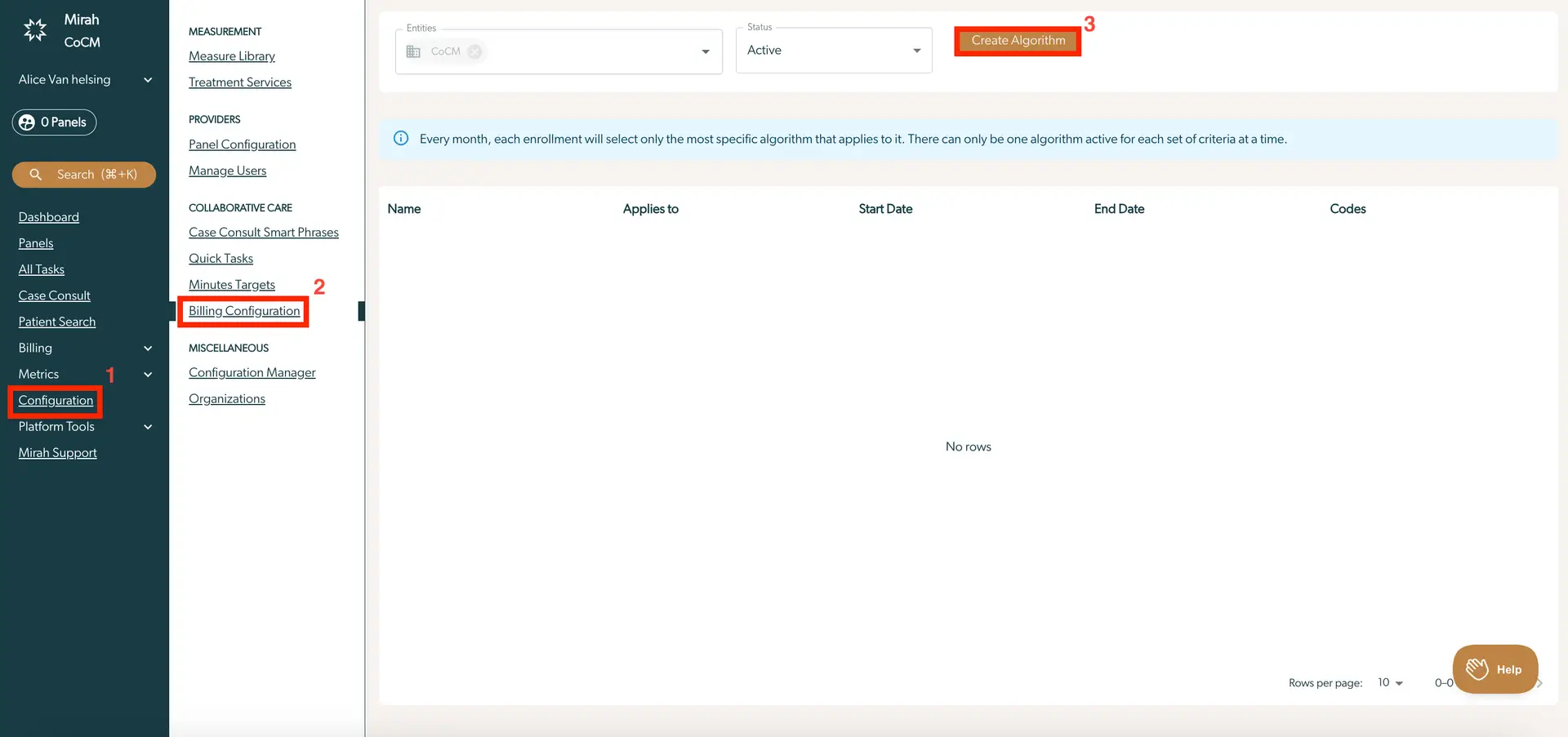Click the Name column header to sort
This screenshot has width=1568, height=737.
404,208
